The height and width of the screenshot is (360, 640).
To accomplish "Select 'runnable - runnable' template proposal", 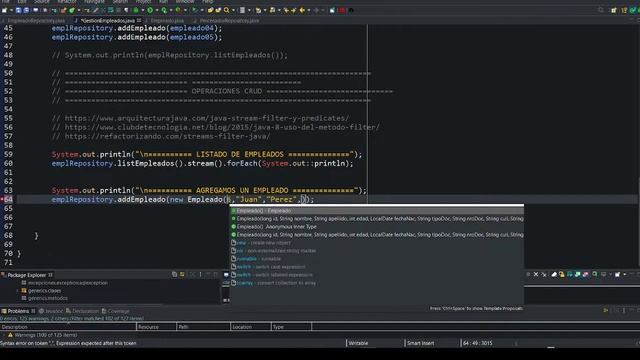I will 377,259.
